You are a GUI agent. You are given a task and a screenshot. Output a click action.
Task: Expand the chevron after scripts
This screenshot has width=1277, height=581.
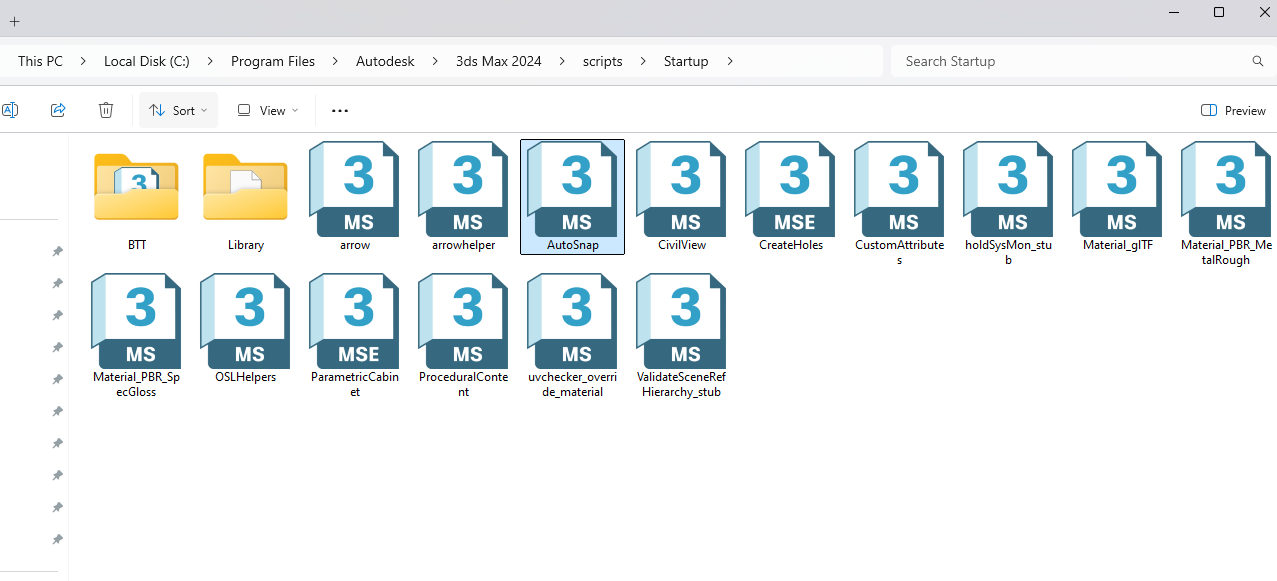coord(643,61)
